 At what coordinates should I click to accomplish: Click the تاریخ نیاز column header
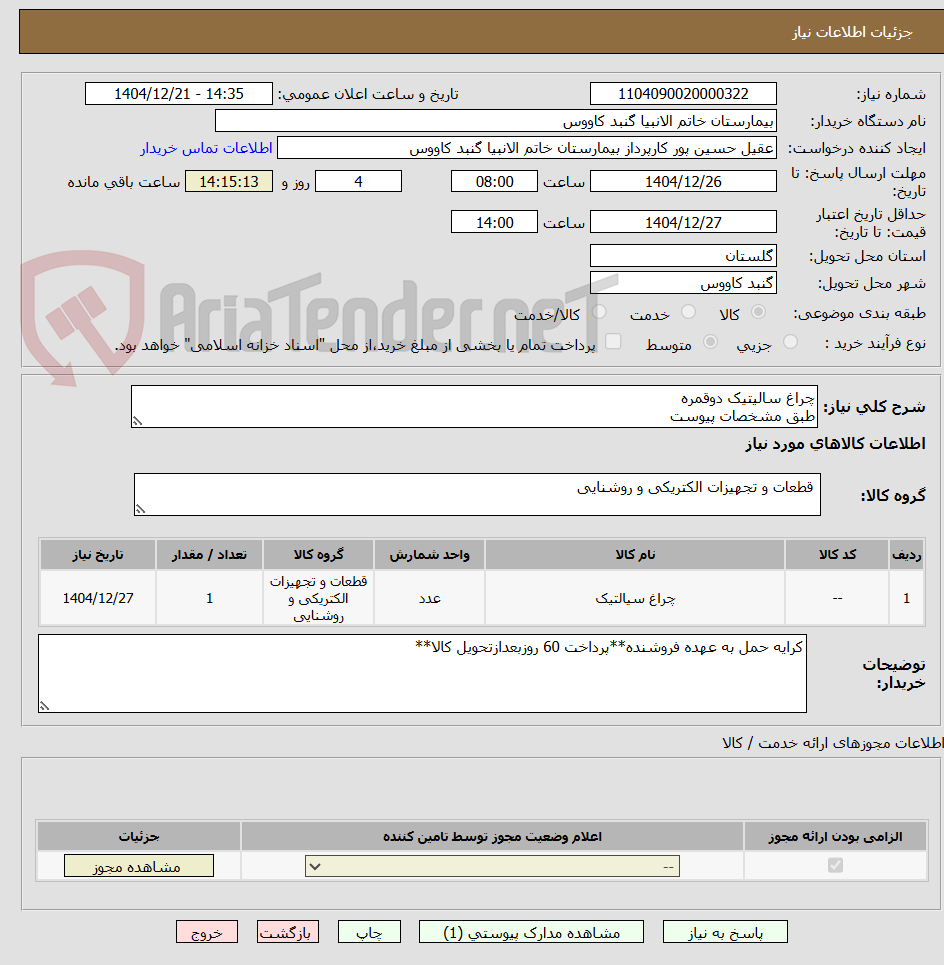98,555
